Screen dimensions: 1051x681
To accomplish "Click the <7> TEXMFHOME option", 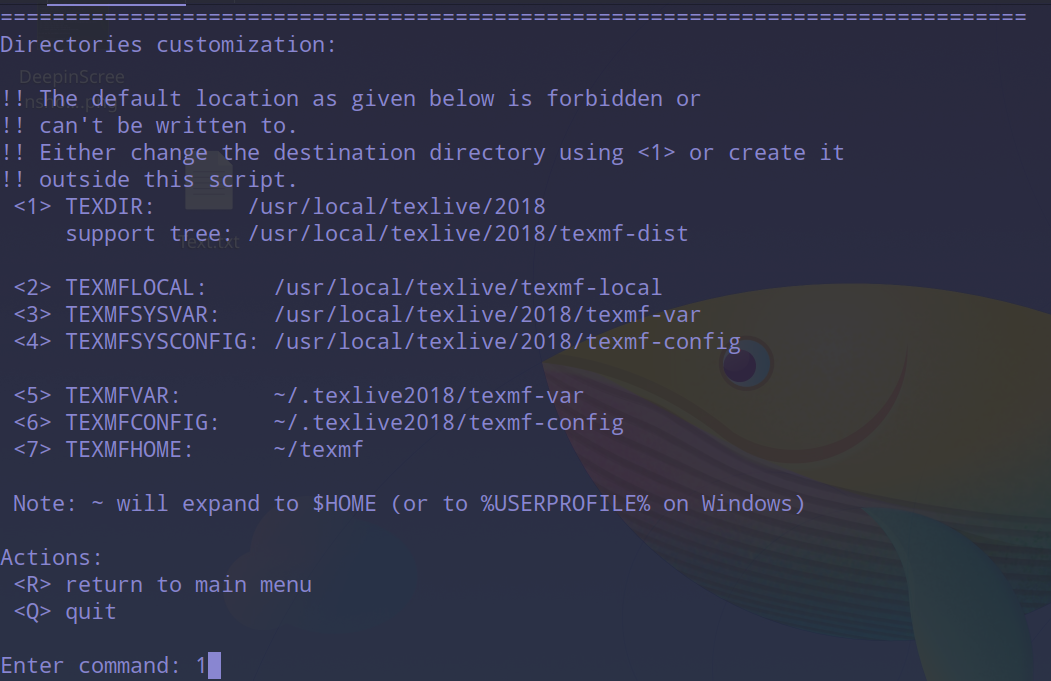I will 103,450.
